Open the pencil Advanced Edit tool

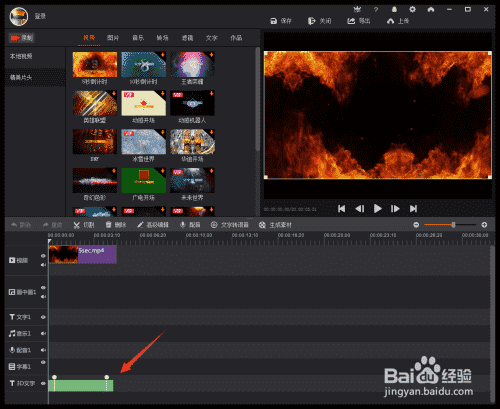(x=140, y=225)
